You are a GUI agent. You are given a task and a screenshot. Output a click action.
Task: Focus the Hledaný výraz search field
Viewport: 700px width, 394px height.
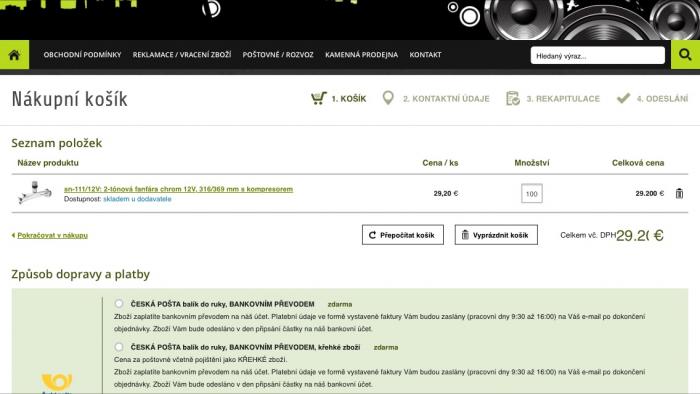point(598,56)
